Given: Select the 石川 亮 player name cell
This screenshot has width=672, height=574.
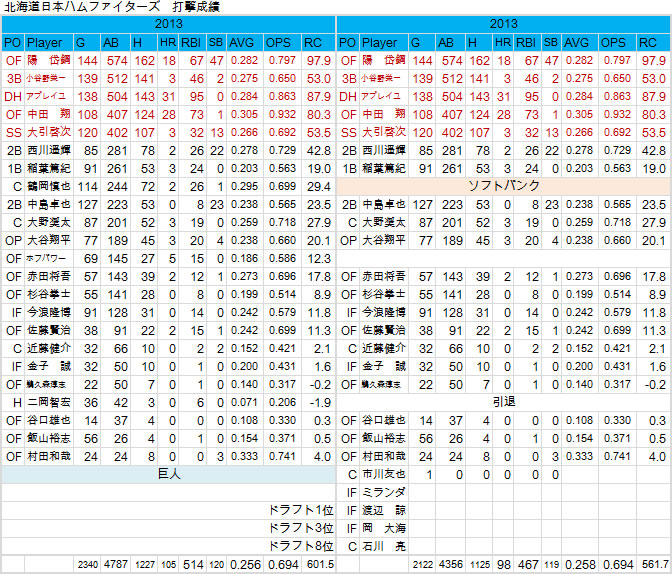Looking at the screenshot, I should (384, 547).
